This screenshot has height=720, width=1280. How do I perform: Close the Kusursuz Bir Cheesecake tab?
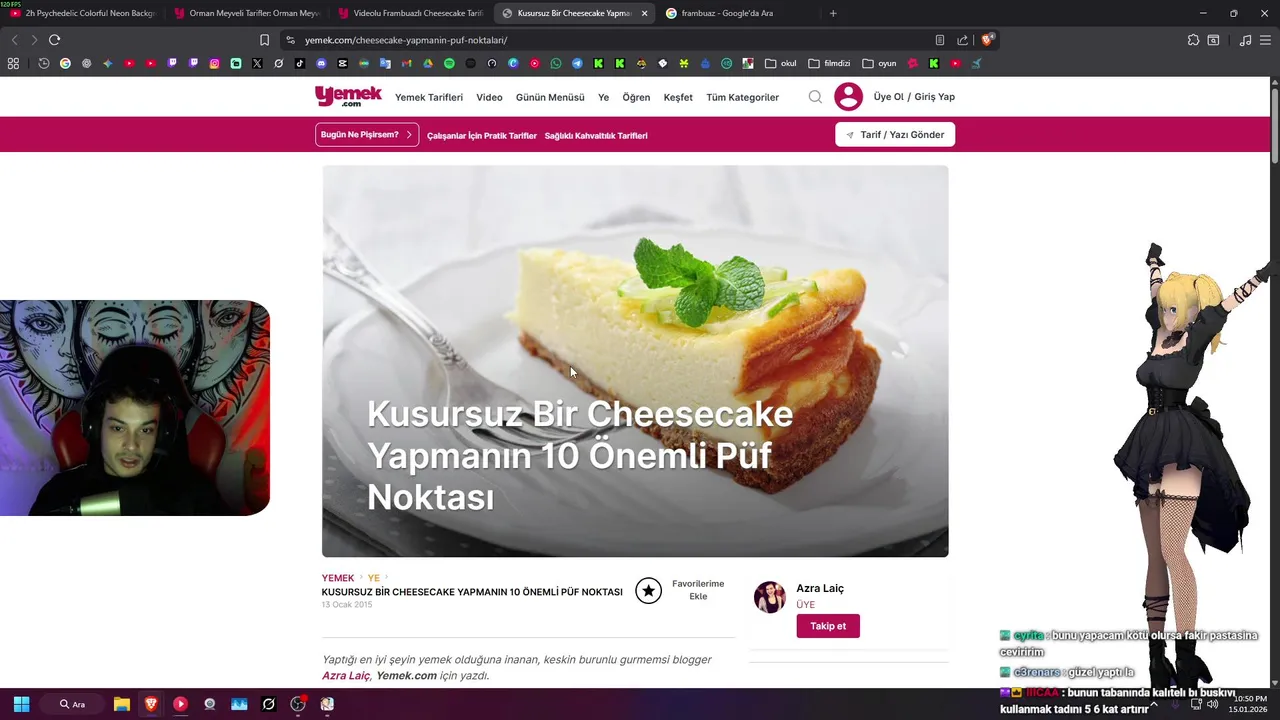point(644,13)
